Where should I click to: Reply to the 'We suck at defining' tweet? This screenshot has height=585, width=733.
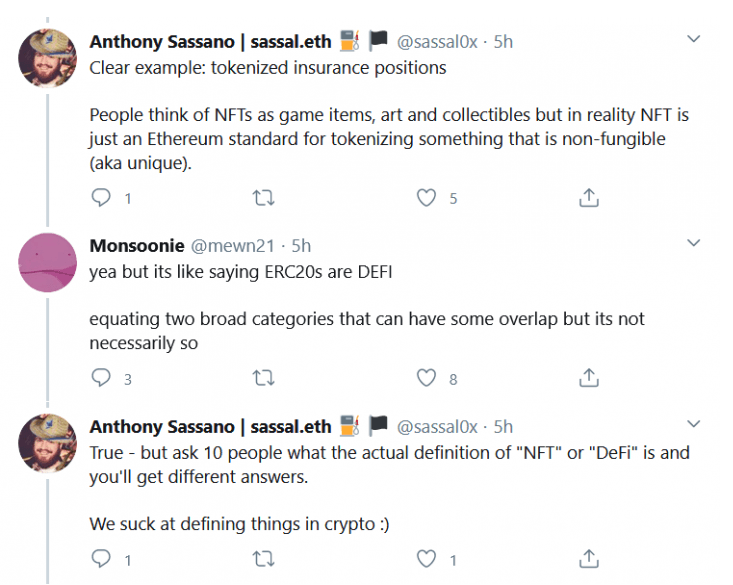[x=101, y=558]
